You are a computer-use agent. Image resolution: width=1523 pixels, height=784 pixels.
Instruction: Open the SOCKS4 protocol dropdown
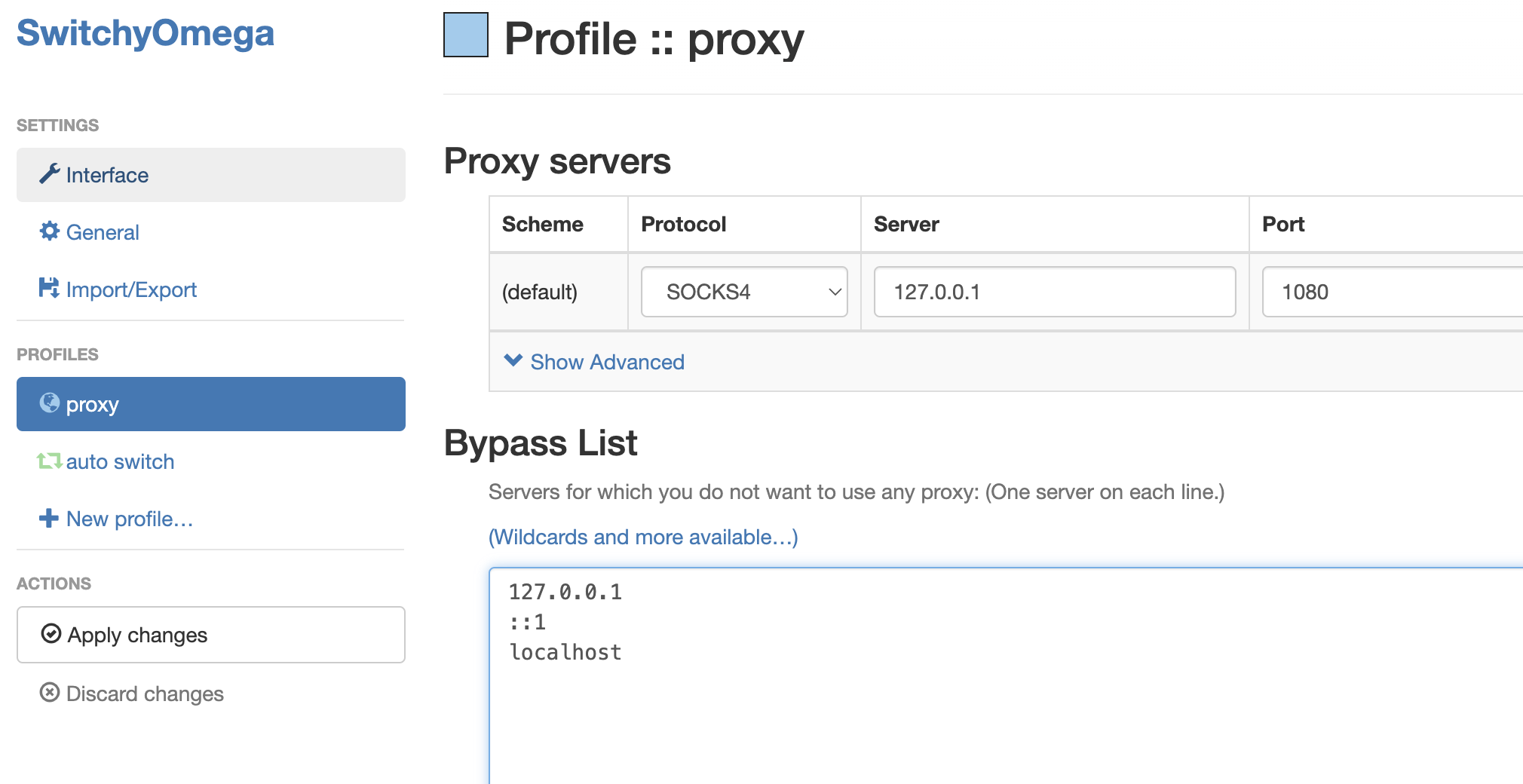coord(744,292)
